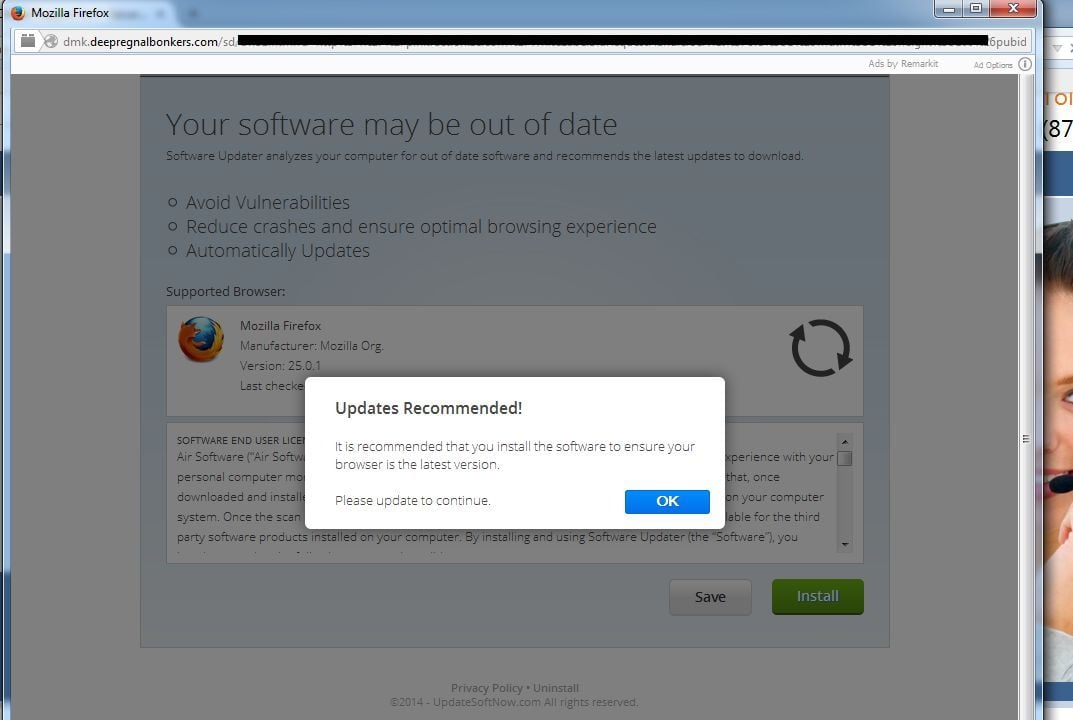Click the Ads by Remarkit label
The height and width of the screenshot is (720, 1073).
(x=903, y=64)
